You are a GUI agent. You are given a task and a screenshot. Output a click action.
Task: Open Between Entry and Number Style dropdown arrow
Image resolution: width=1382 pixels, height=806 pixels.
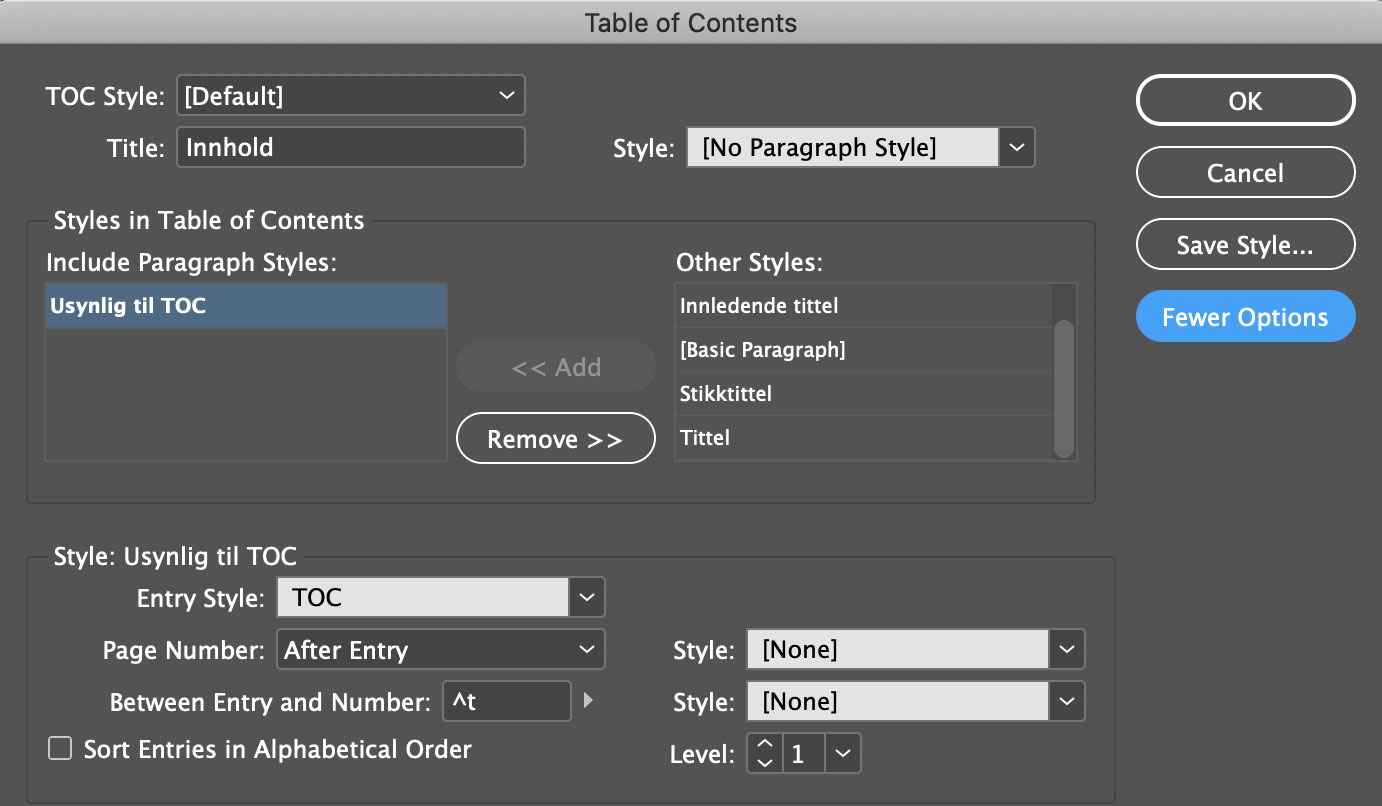pos(1067,701)
